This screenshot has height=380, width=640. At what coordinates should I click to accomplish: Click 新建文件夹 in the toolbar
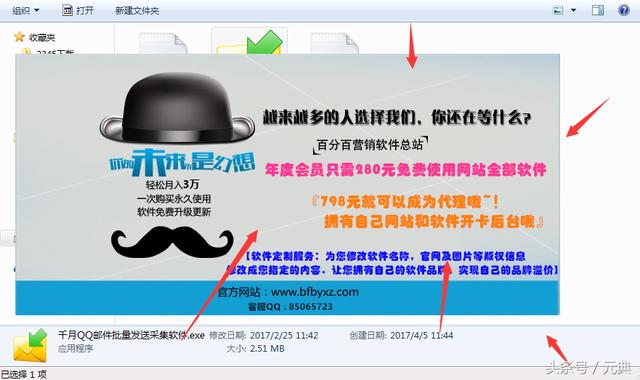[x=137, y=11]
